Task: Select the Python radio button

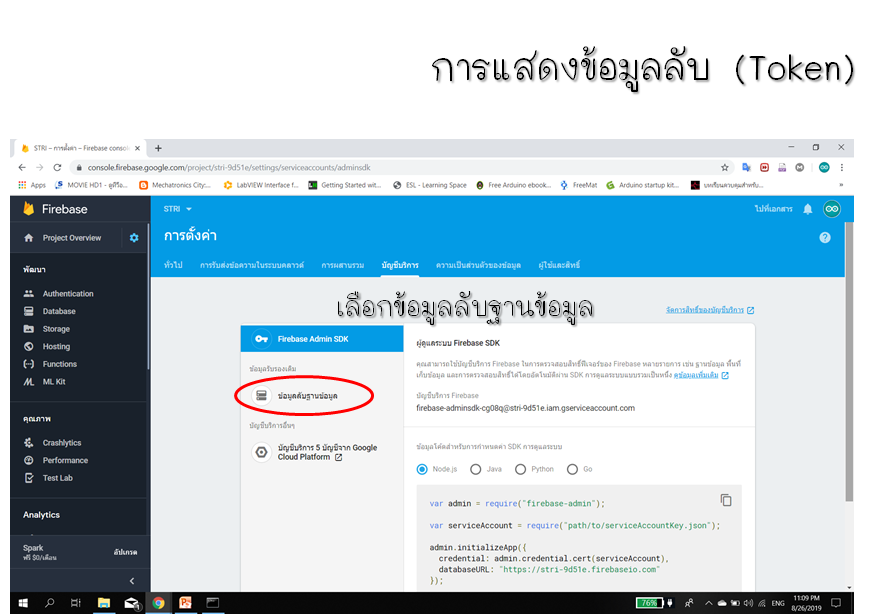Action: click(520, 469)
